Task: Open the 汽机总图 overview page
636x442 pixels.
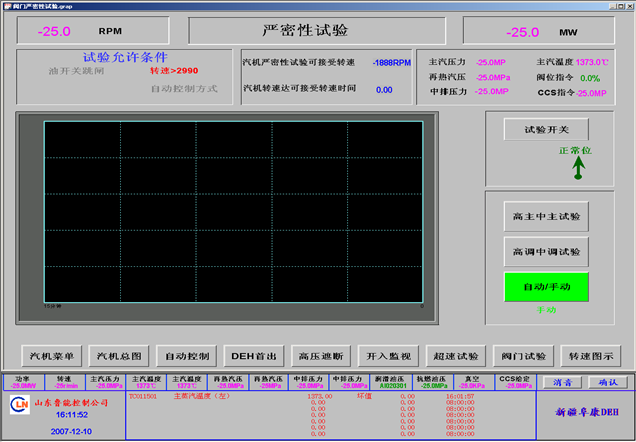Action: coord(119,356)
